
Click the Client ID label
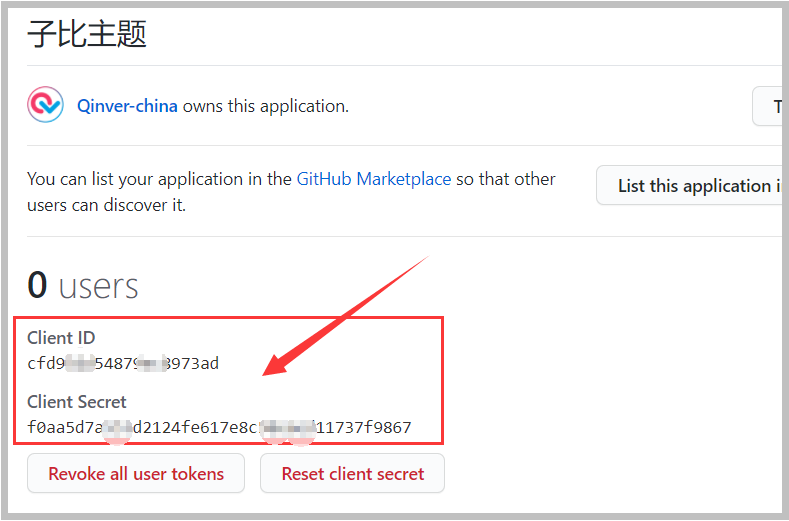pyautogui.click(x=61, y=337)
